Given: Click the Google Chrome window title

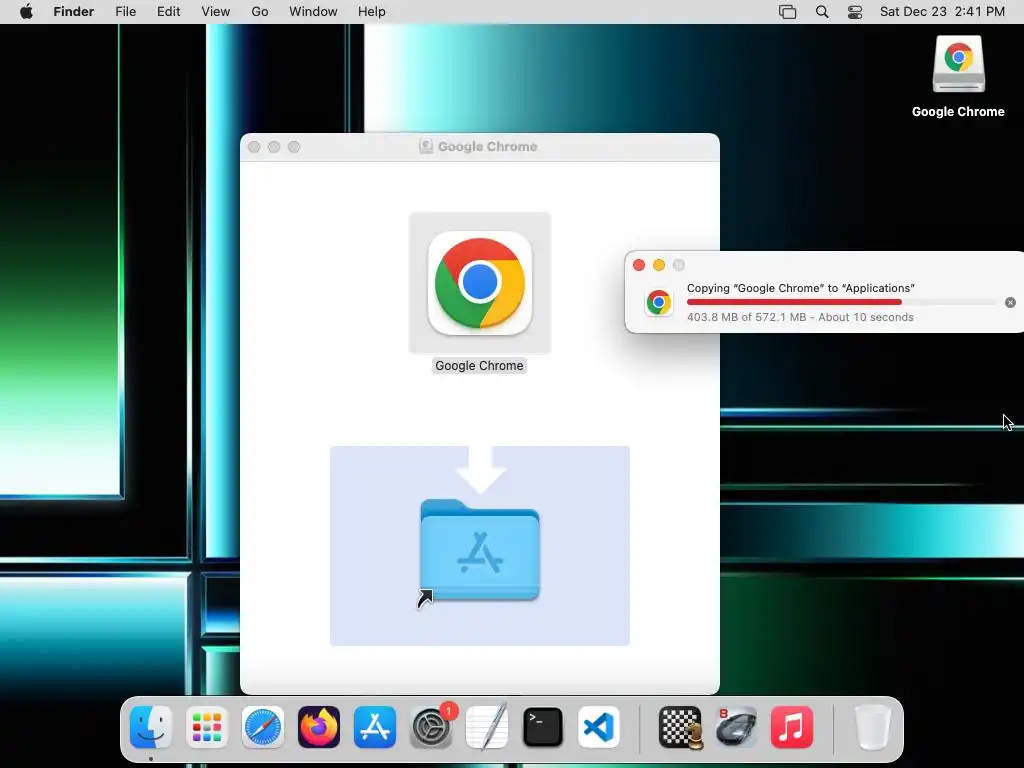Looking at the screenshot, I should click(x=488, y=147).
